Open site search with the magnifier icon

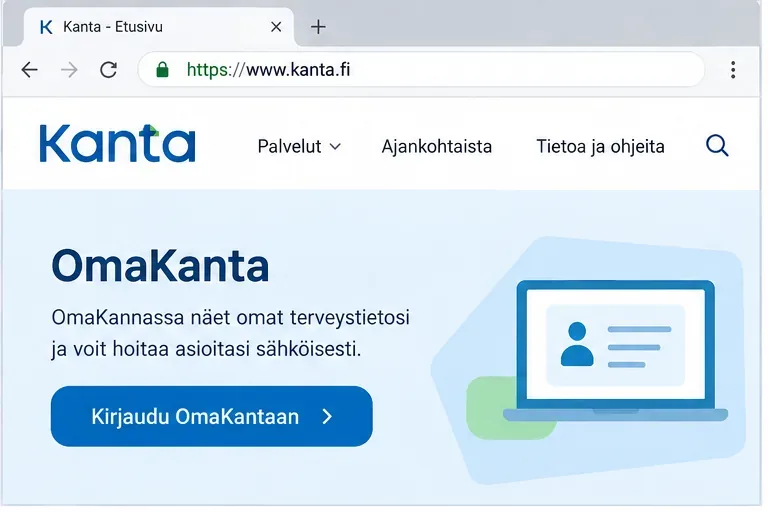coord(717,146)
